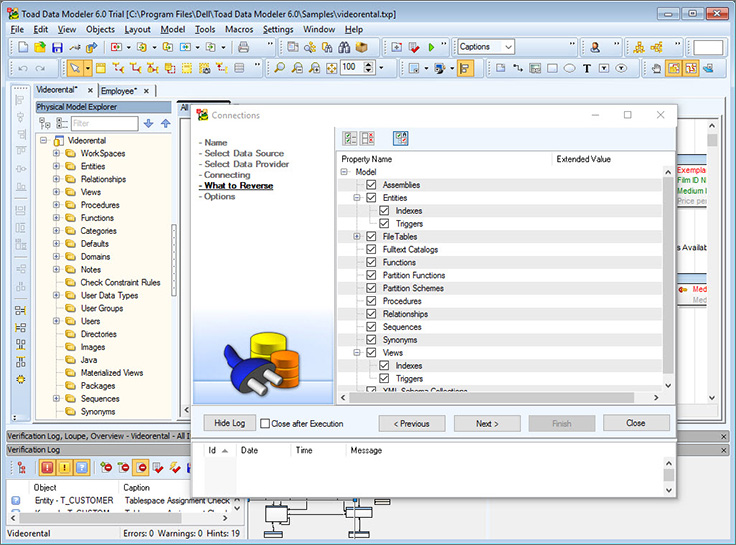Uncheck the Relationships checkbox in dialog
The width and height of the screenshot is (736, 545).
371,314
